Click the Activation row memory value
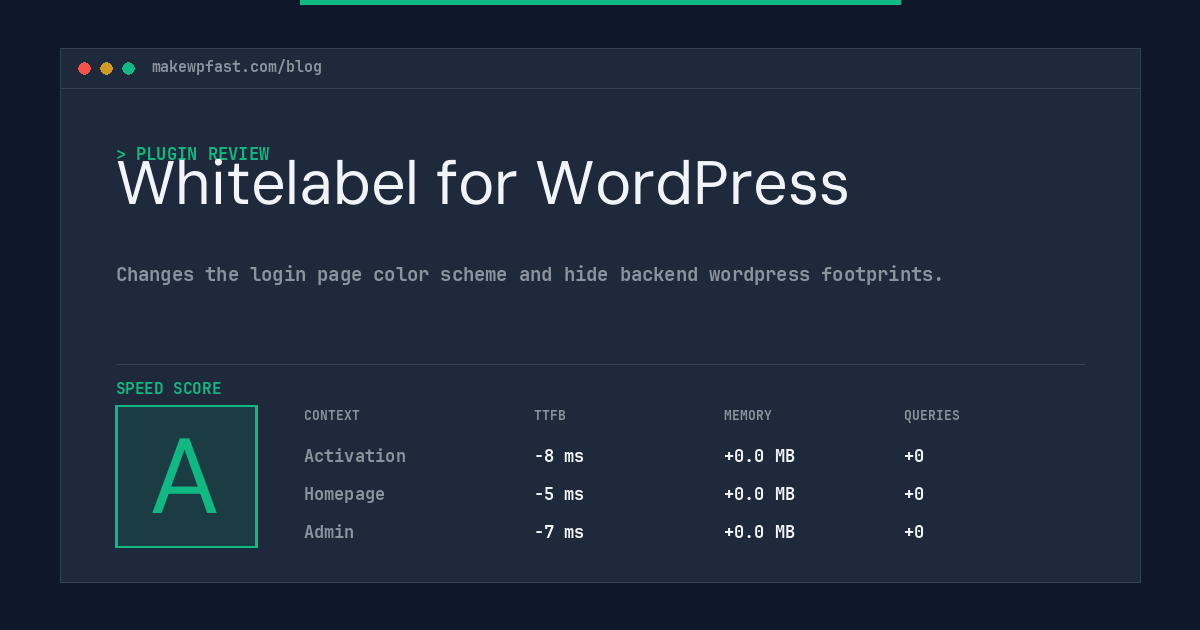Screen dimensions: 1200x630 [x=759, y=456]
